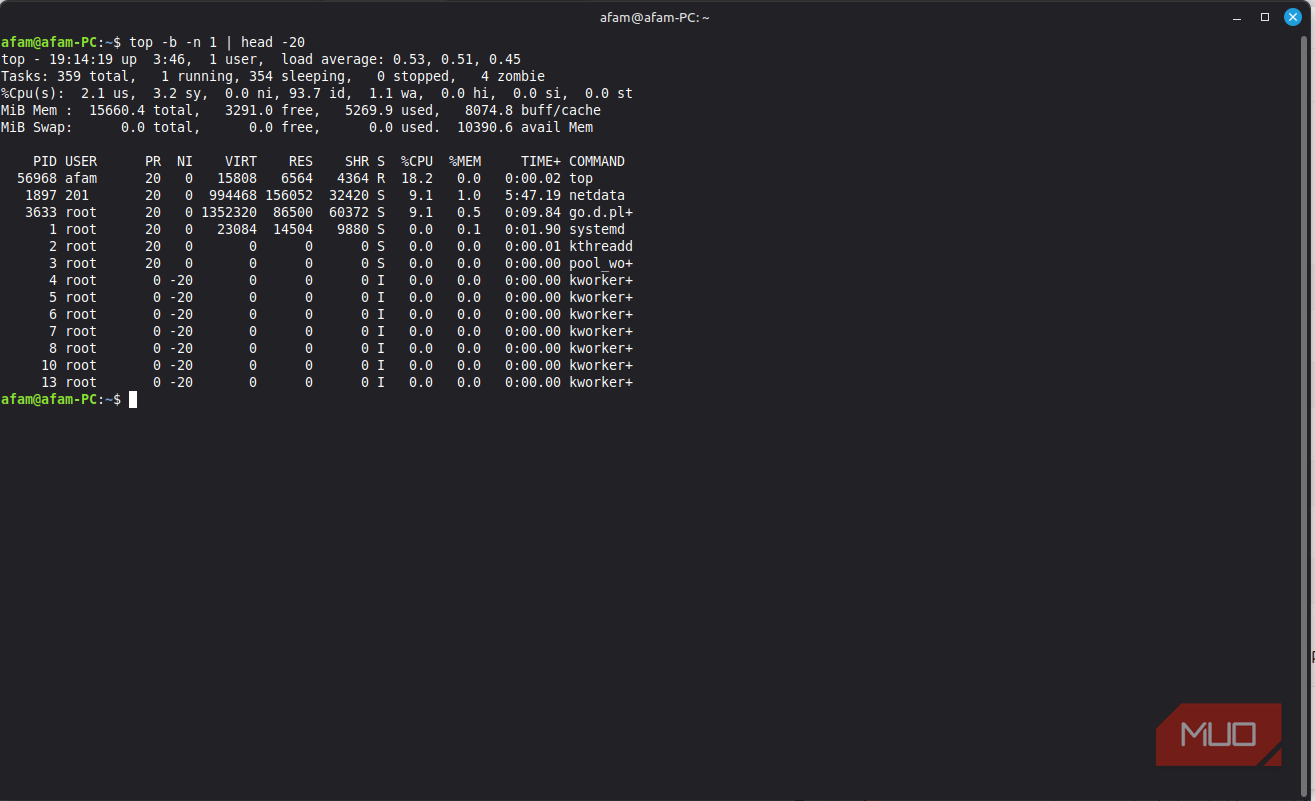Click the 156052 RES value
This screenshot has width=1315, height=801.
(x=289, y=195)
